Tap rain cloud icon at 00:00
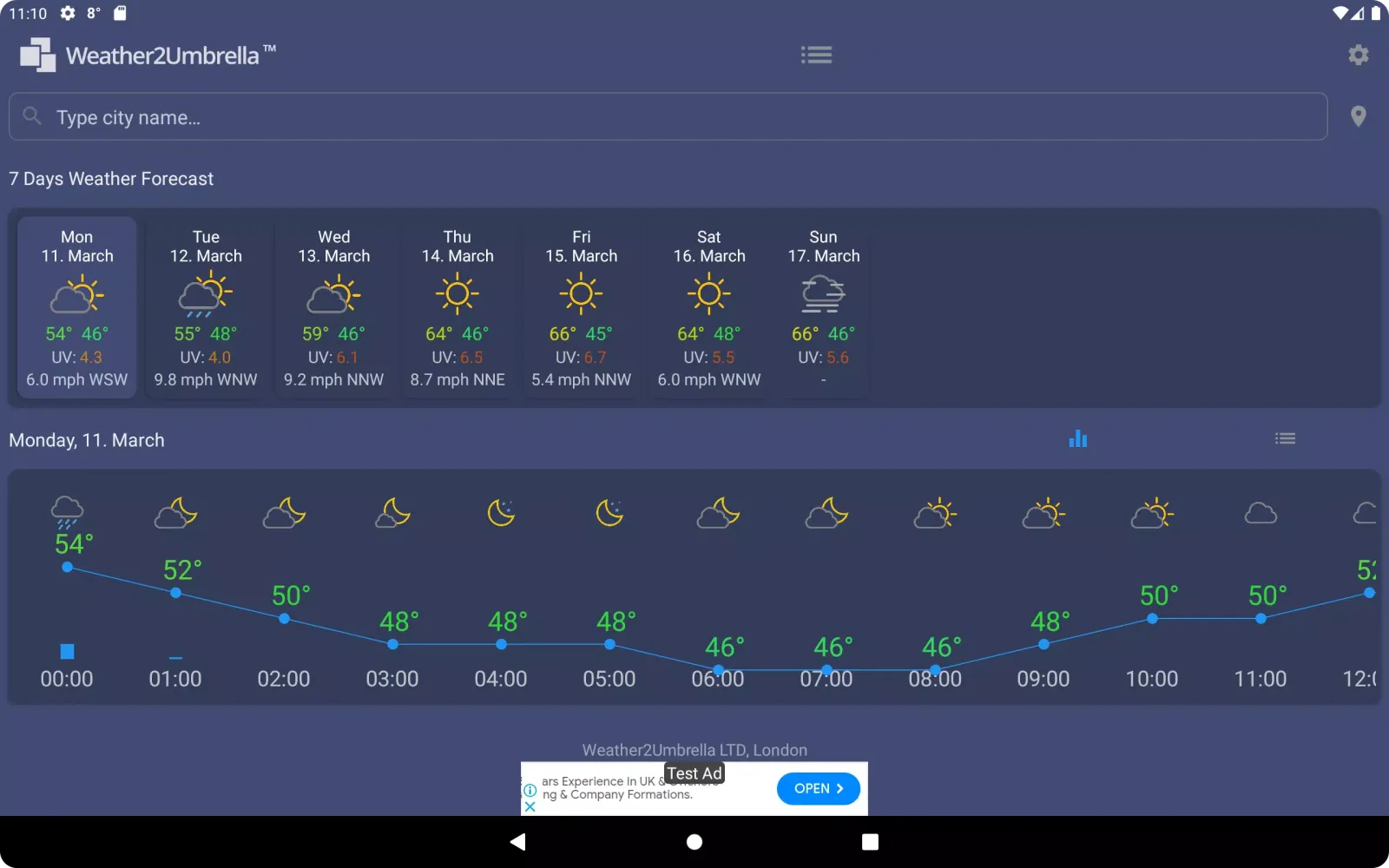The height and width of the screenshot is (868, 1389). click(67, 512)
